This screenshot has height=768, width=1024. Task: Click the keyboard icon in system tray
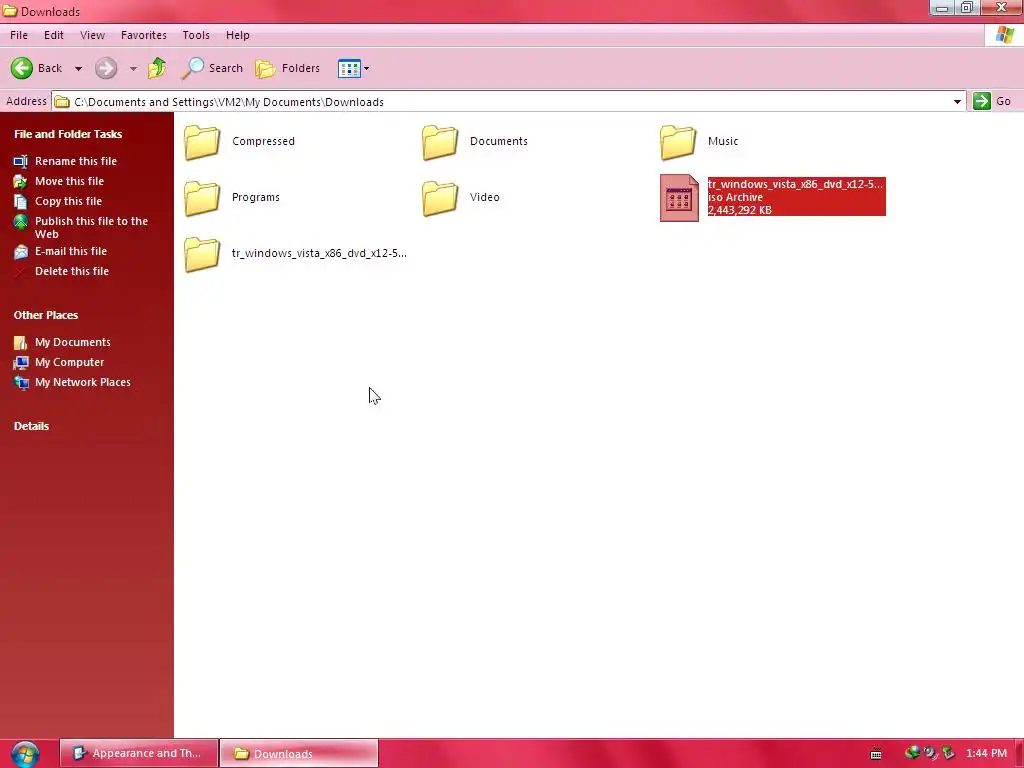[876, 754]
